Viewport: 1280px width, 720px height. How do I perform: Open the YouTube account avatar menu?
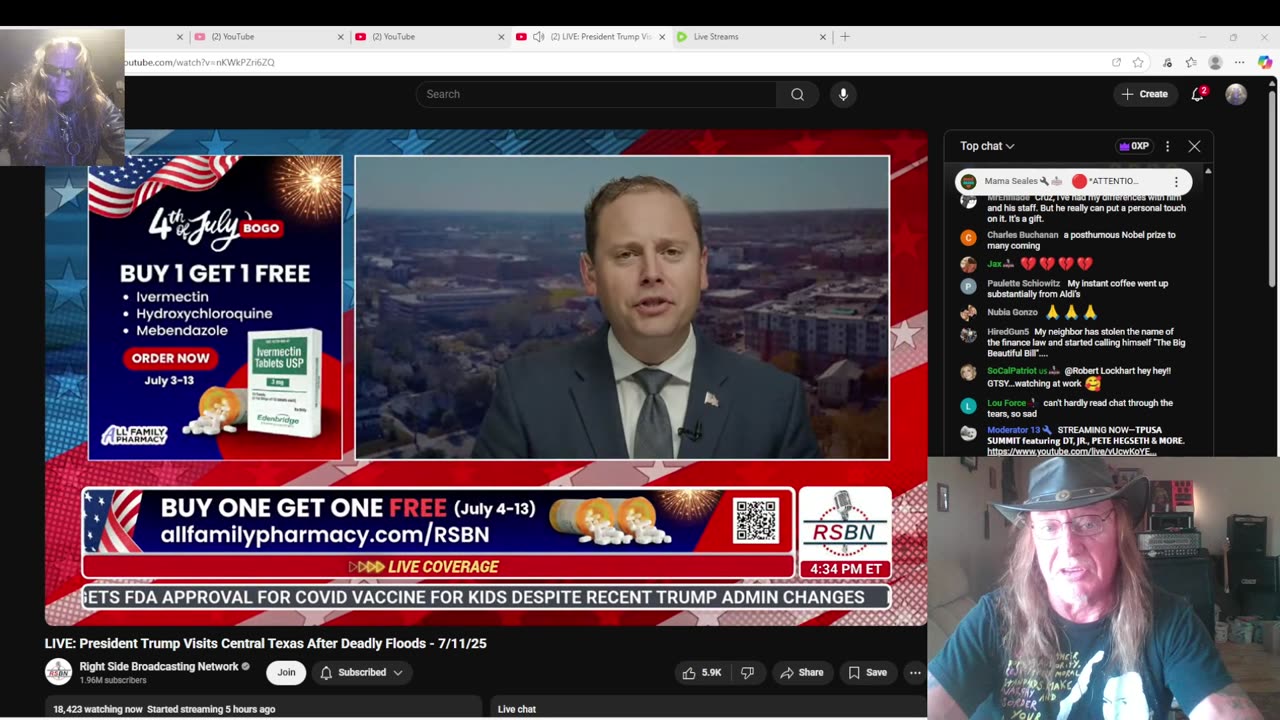(1236, 94)
